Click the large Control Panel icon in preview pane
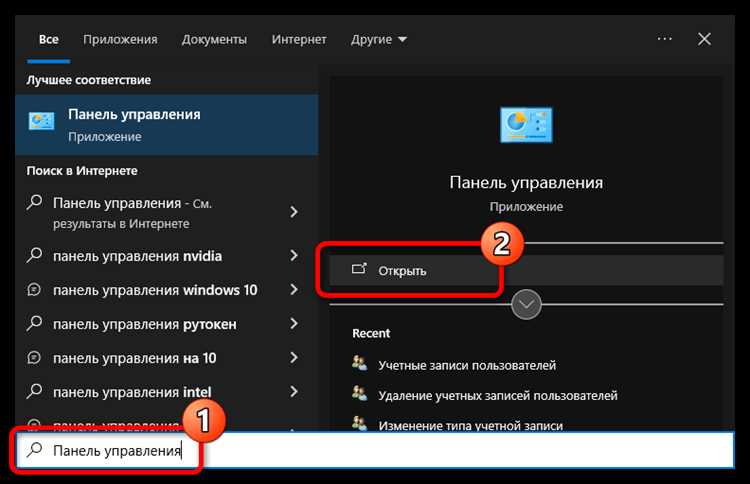This screenshot has height=484, width=750. 526,125
